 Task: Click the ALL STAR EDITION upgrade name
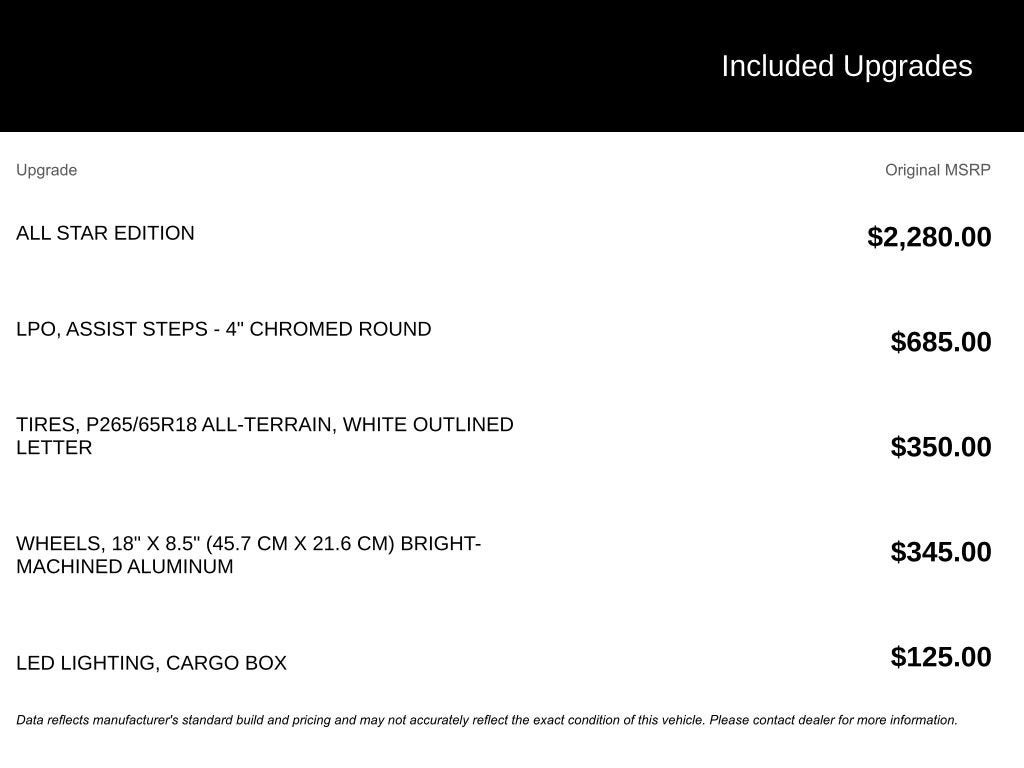tap(105, 233)
